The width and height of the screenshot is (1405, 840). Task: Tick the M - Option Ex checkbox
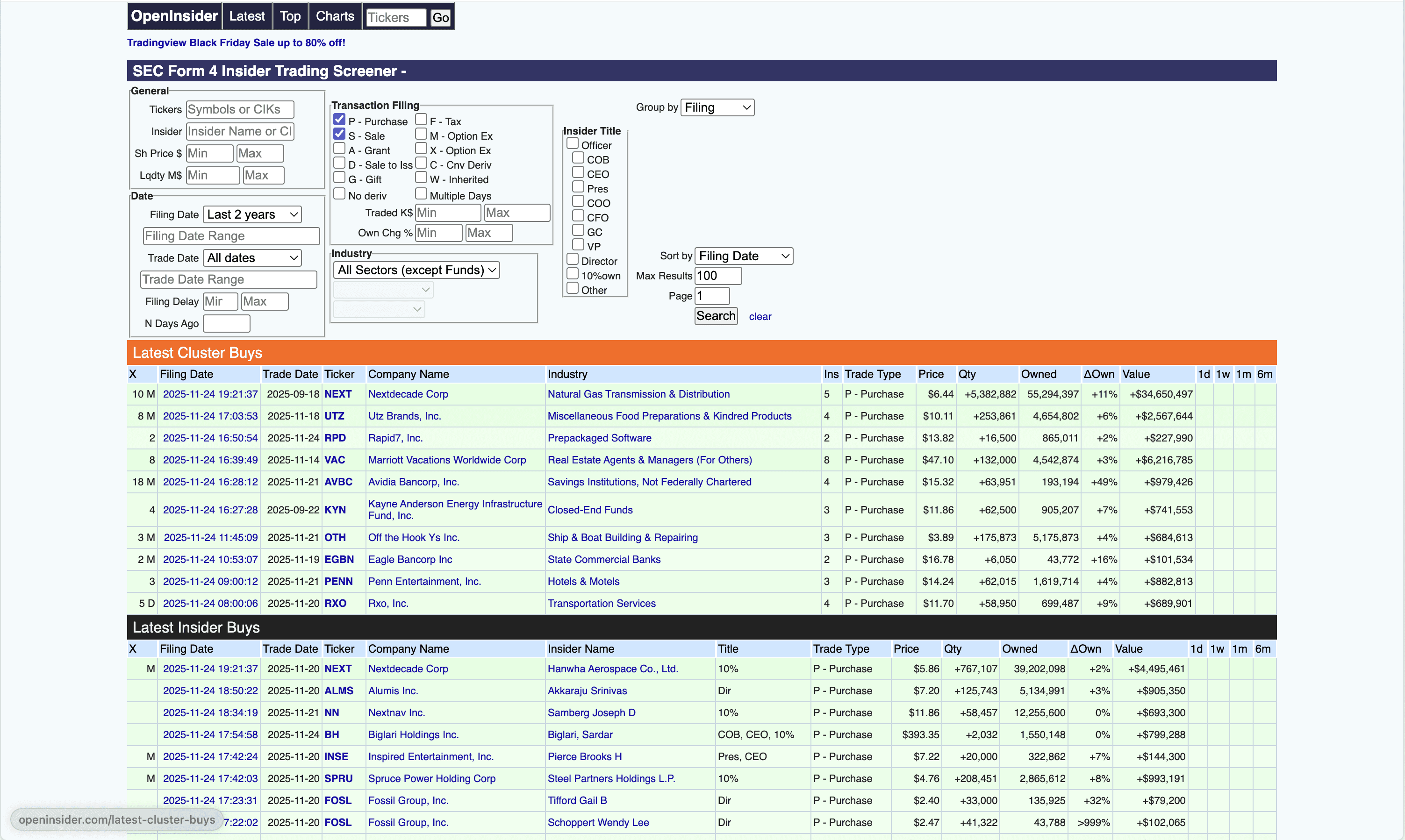point(421,134)
